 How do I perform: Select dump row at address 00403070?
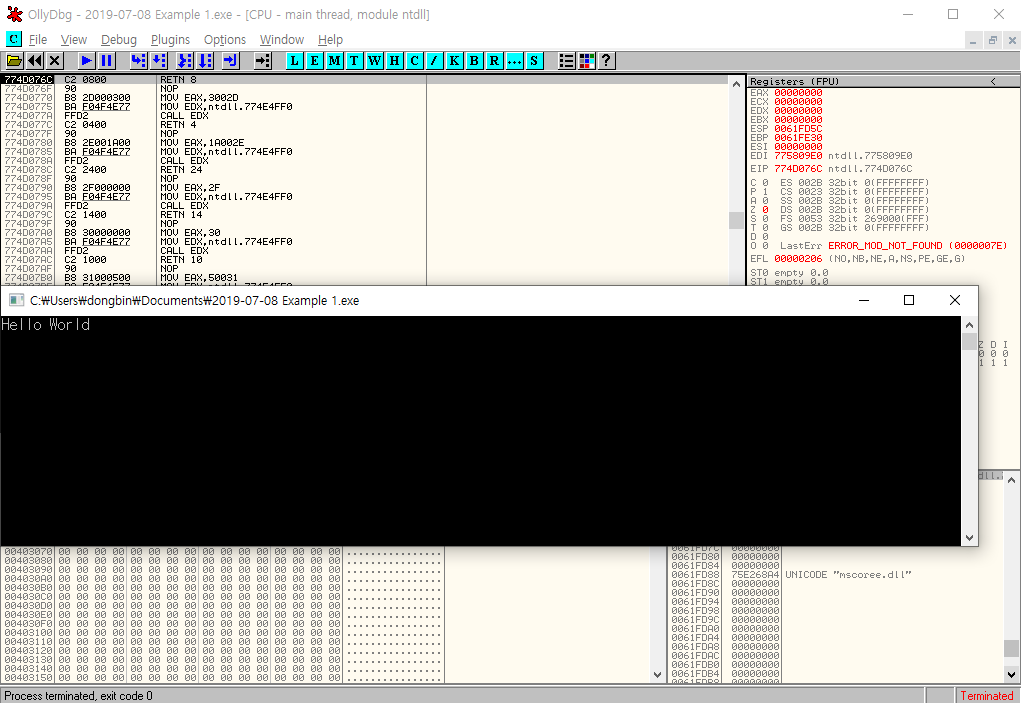(x=222, y=552)
